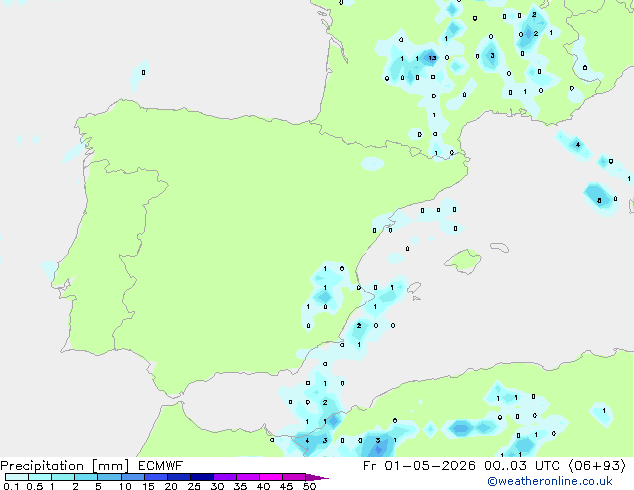634x490 pixels.
Task: Click the "(06+93)" forecast run text
Action: [597, 466]
